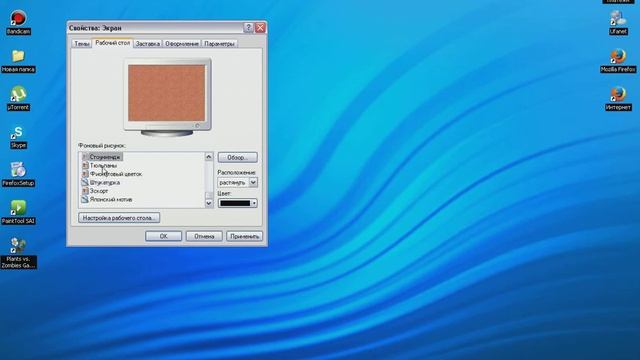Open the Ufanet desktop shortcut

(x=618, y=22)
